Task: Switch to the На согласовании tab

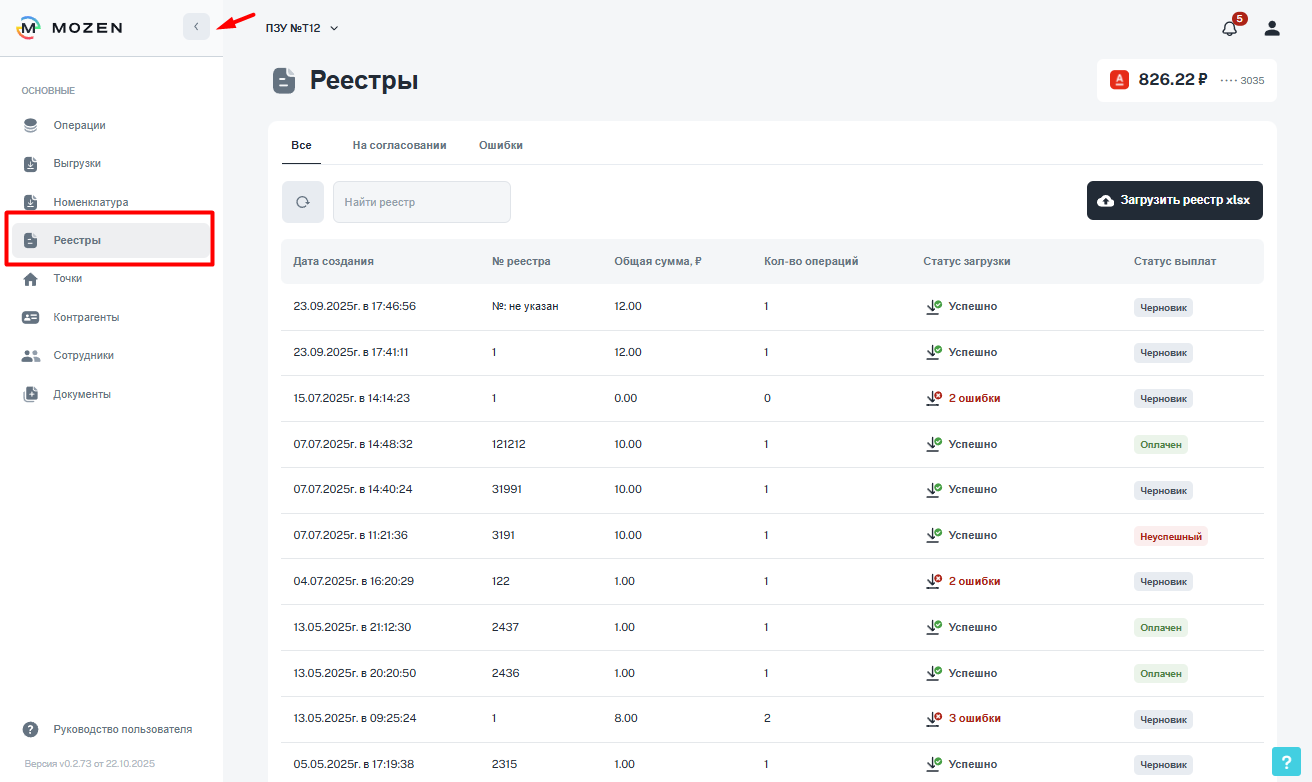Action: [399, 145]
